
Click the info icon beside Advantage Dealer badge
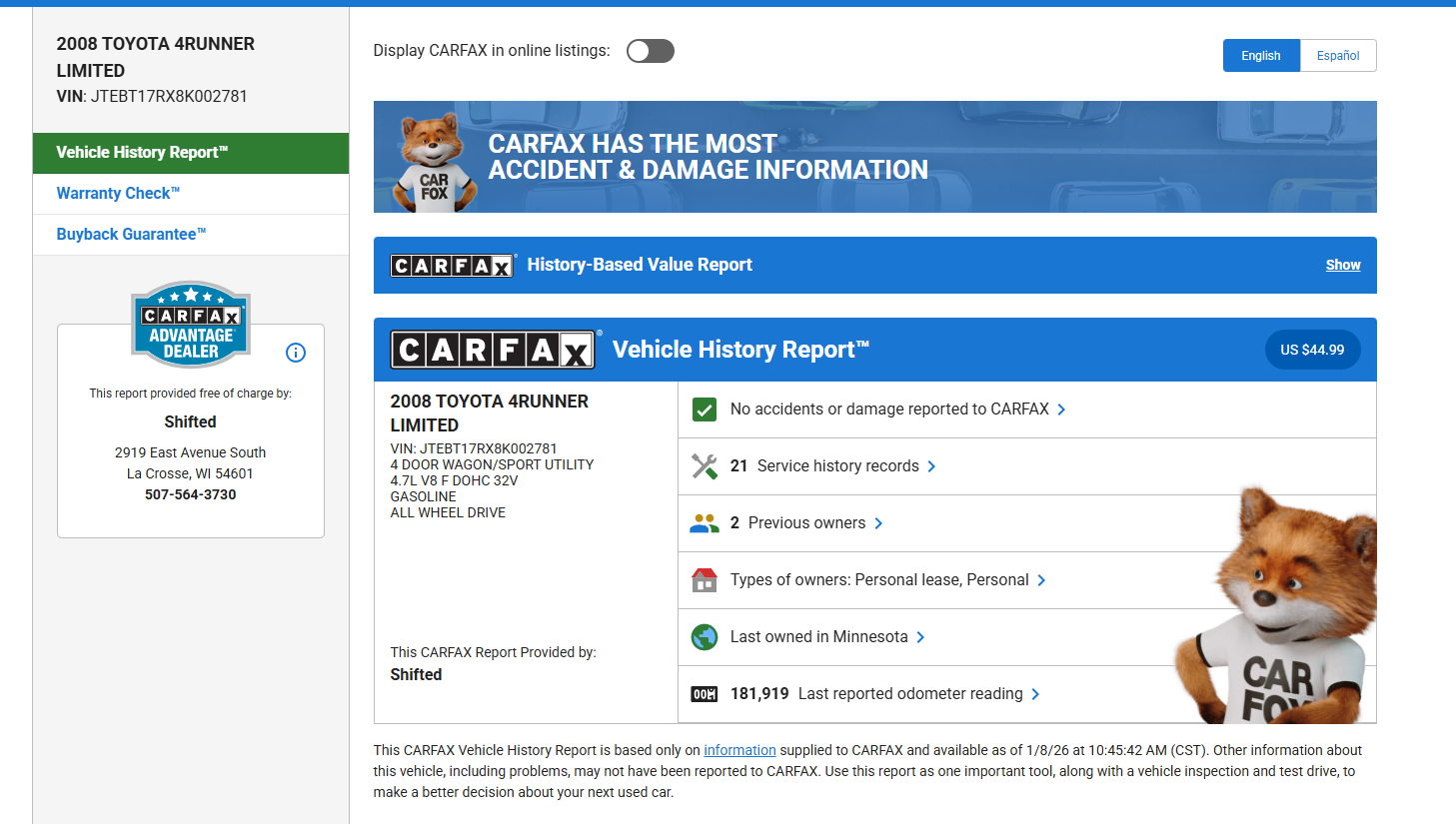click(x=296, y=353)
